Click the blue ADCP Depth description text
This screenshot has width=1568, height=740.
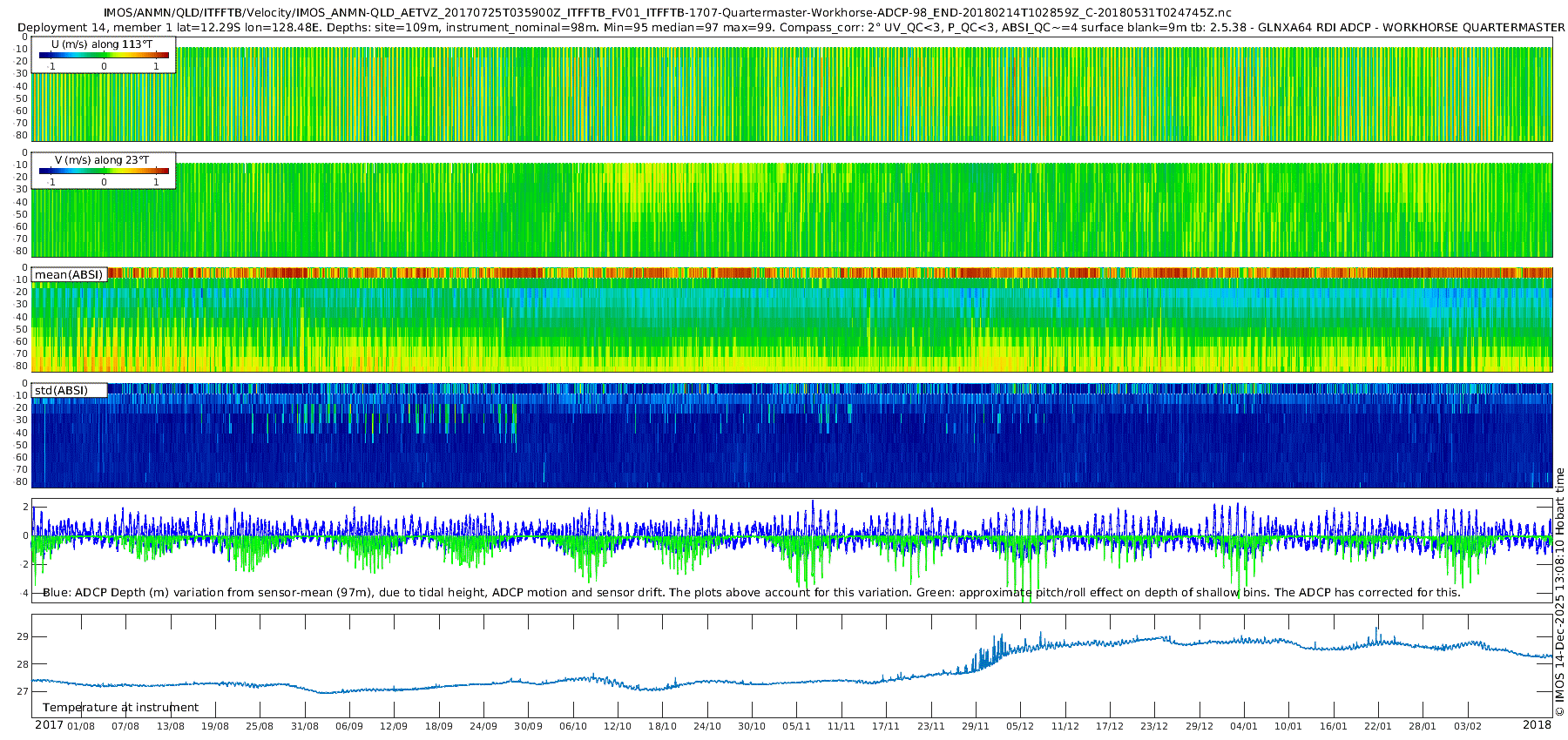pos(348,592)
